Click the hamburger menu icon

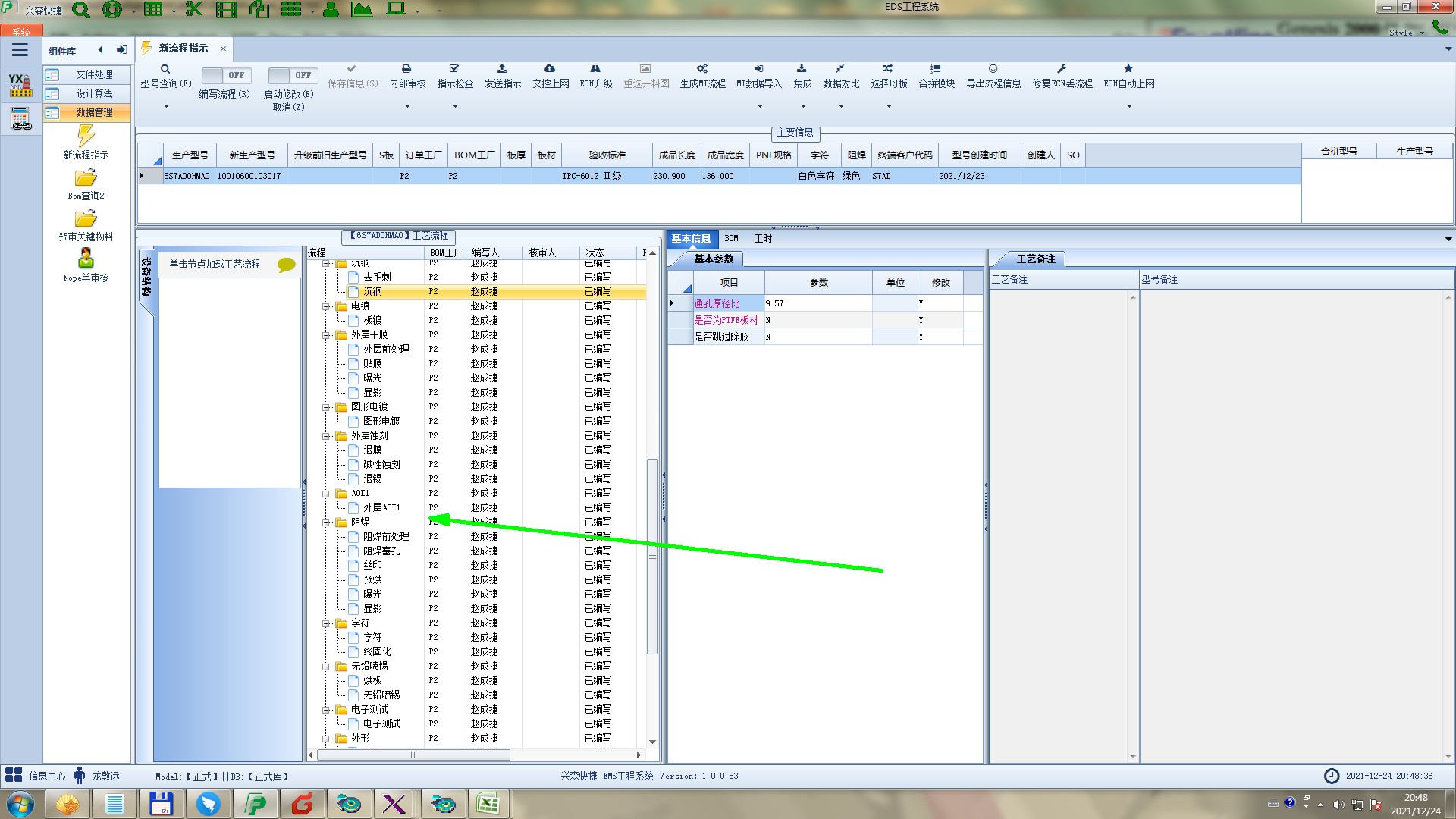(20, 50)
